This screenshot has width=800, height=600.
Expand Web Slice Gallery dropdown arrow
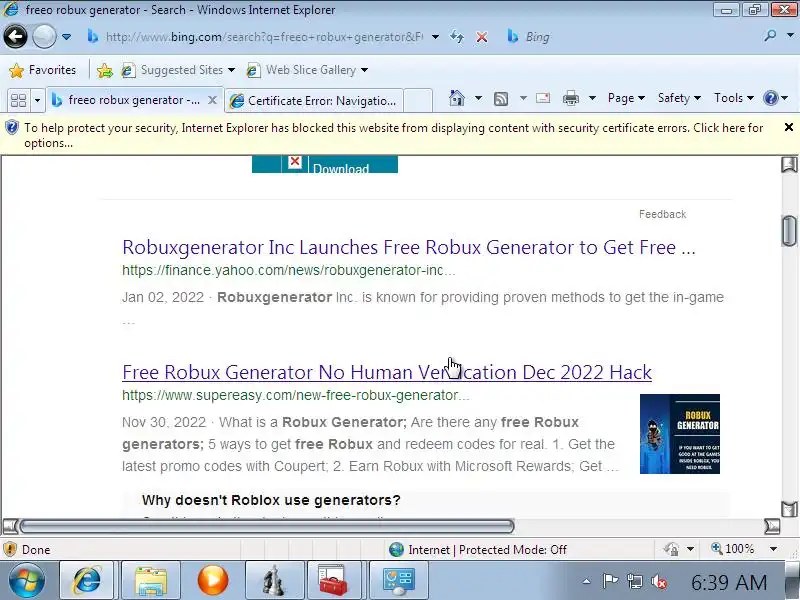pos(364,70)
